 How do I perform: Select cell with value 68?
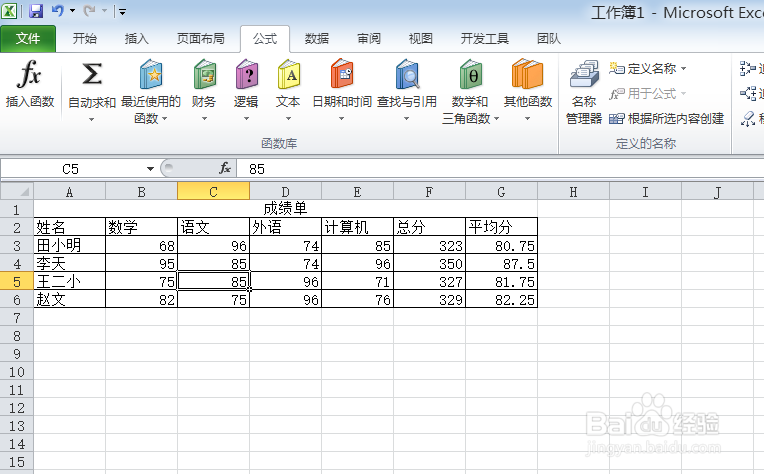pyautogui.click(x=141, y=245)
